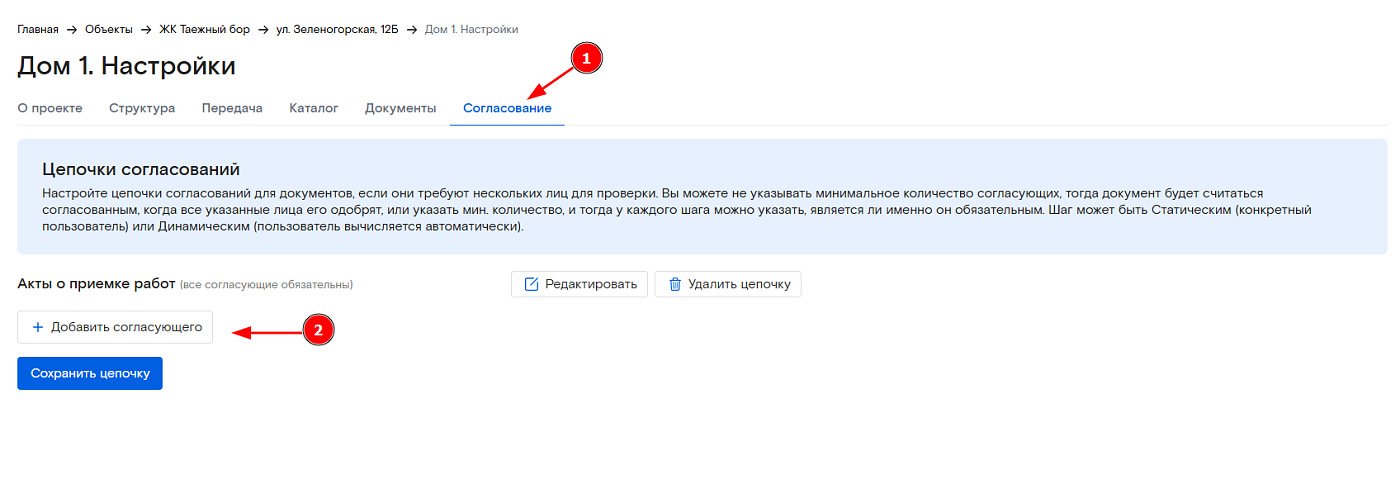Open the Документы tab
This screenshot has width=1400, height=489.
pyautogui.click(x=400, y=108)
